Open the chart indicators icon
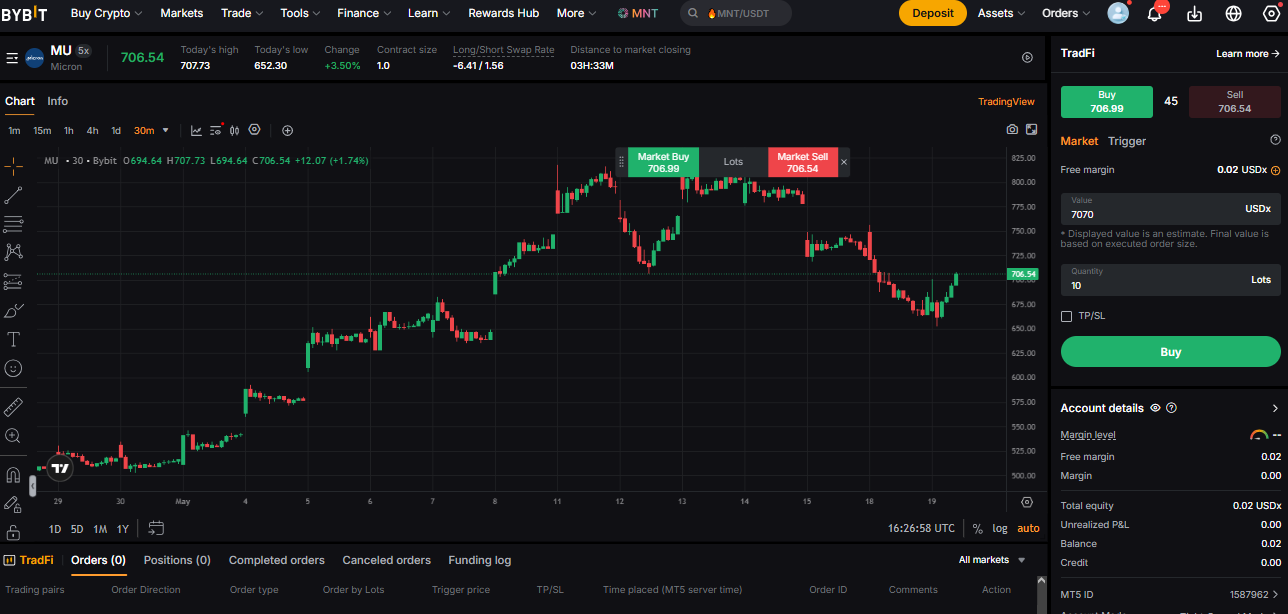The image size is (1288, 614). point(196,130)
